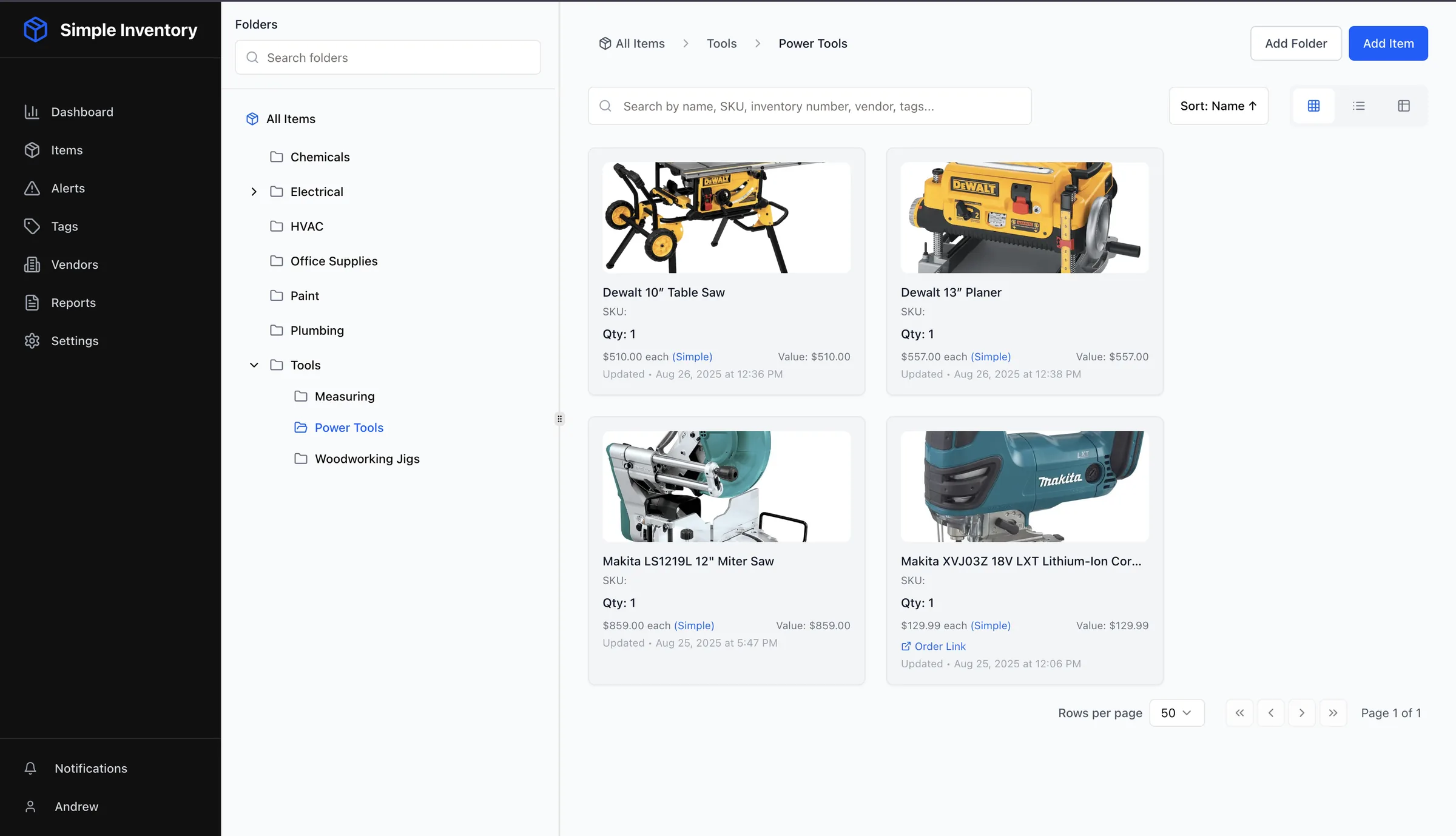1456x836 pixels.
Task: Expand the Electrical folder chevron
Action: tap(254, 192)
